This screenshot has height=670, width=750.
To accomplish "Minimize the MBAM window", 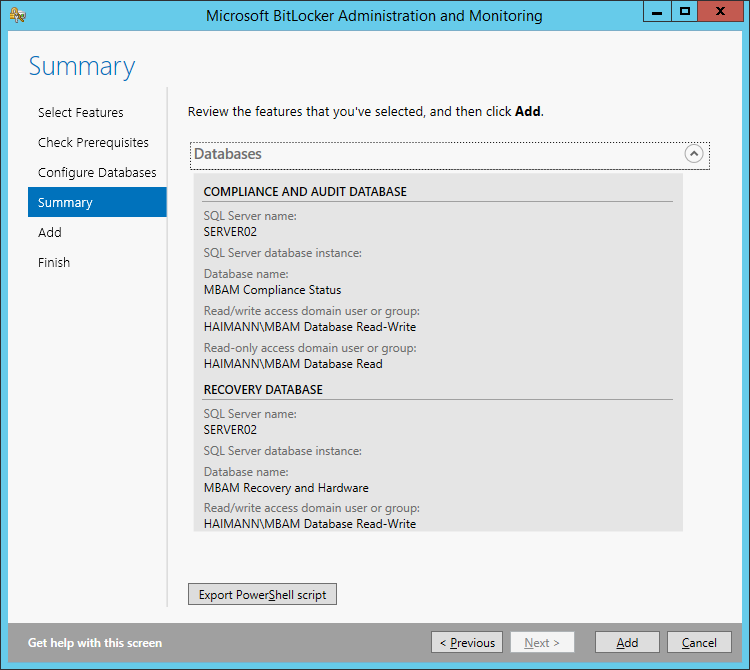I will coord(657,11).
